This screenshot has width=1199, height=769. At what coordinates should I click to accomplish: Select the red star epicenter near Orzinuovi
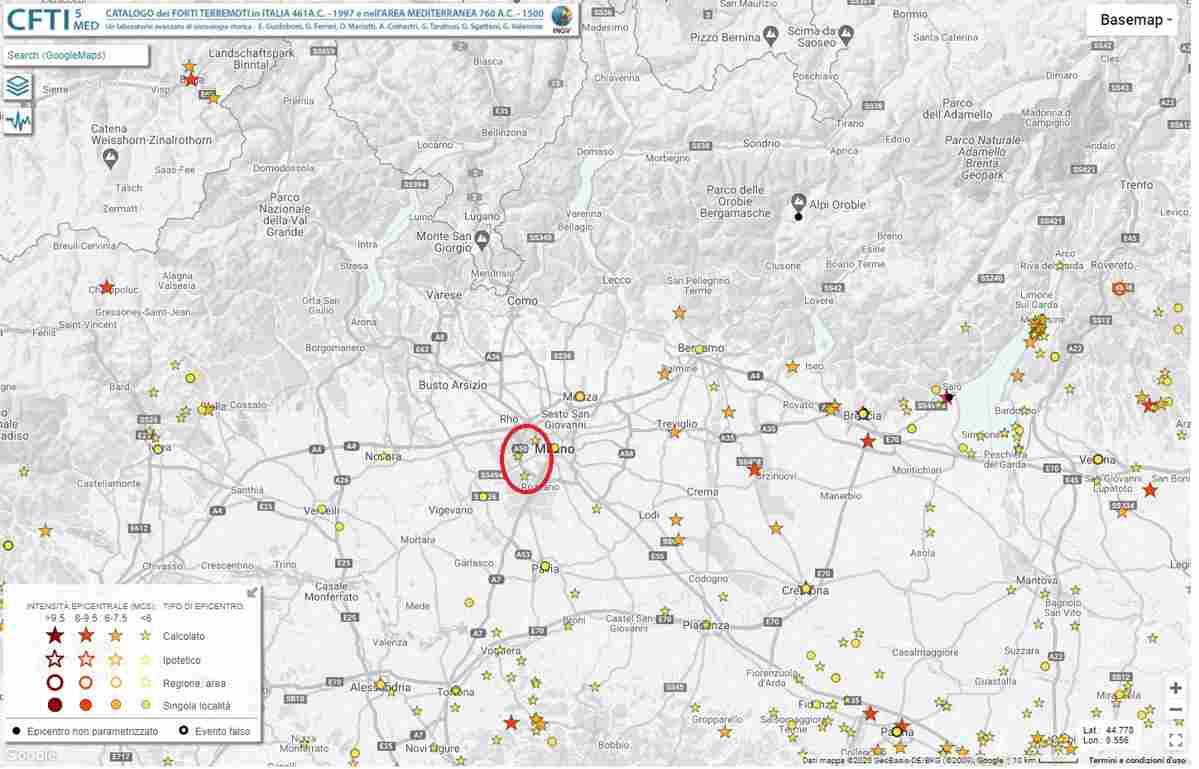pos(755,469)
